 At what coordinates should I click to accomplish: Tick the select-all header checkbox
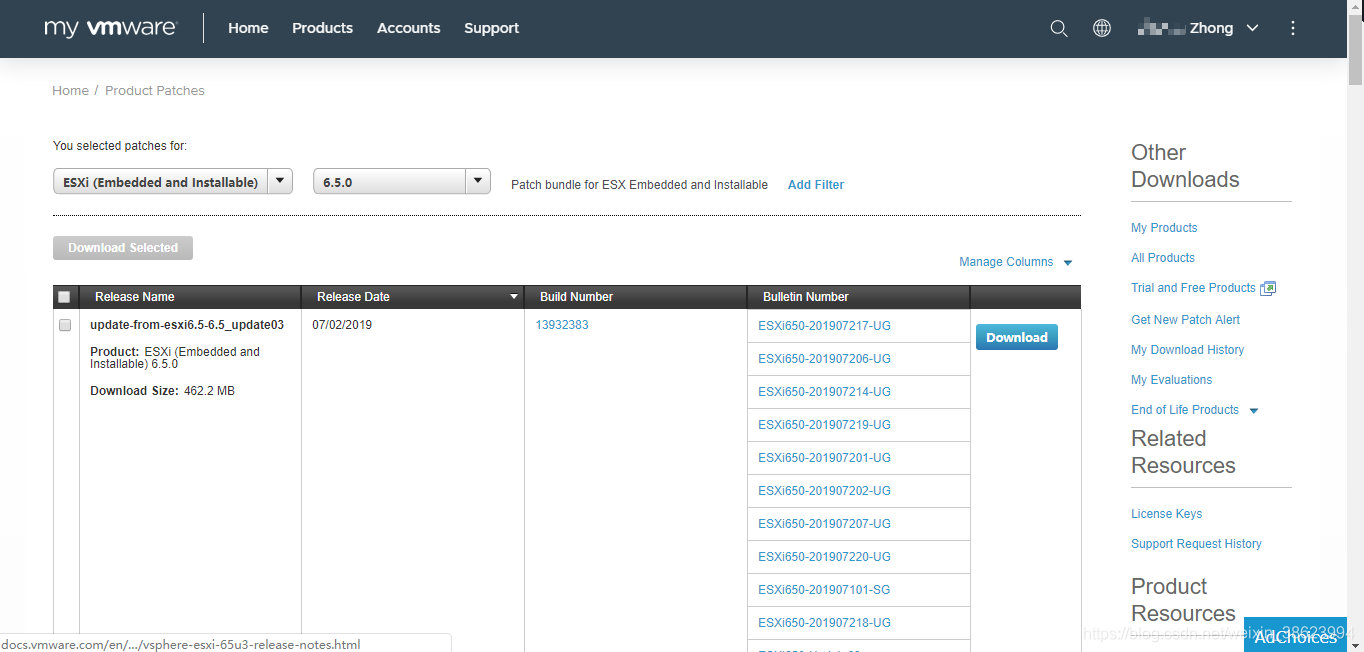64,297
